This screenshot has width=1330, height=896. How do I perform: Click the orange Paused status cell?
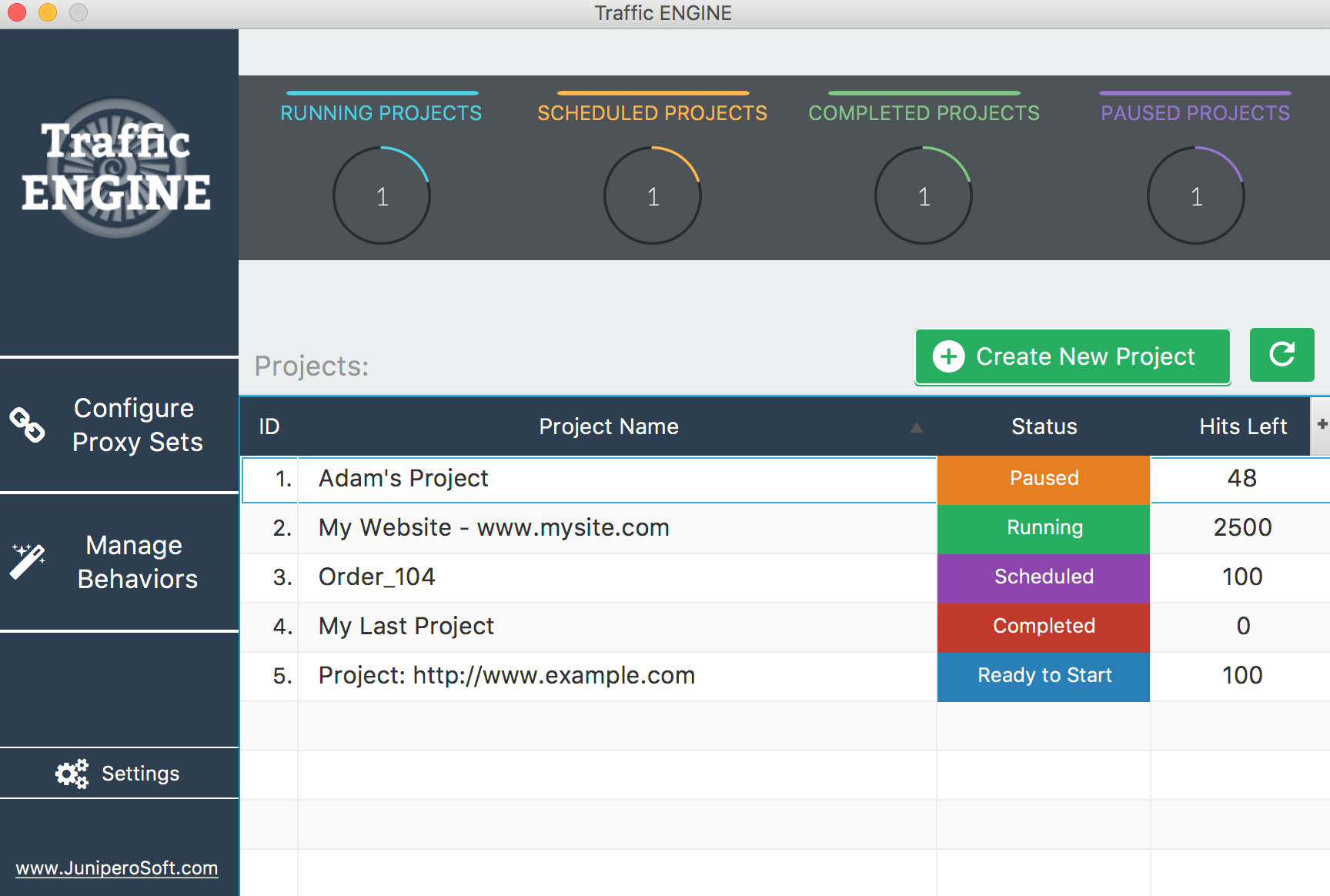pos(1044,478)
